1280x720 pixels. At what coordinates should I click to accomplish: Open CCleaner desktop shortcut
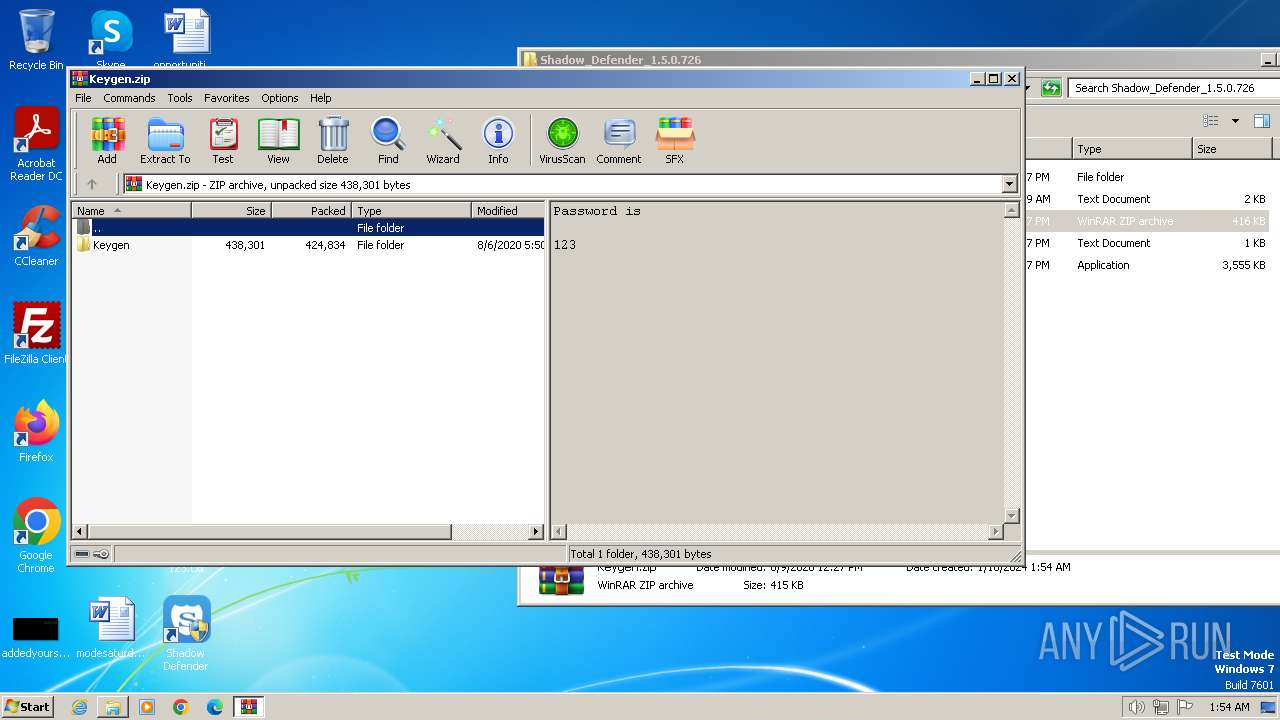coord(36,236)
